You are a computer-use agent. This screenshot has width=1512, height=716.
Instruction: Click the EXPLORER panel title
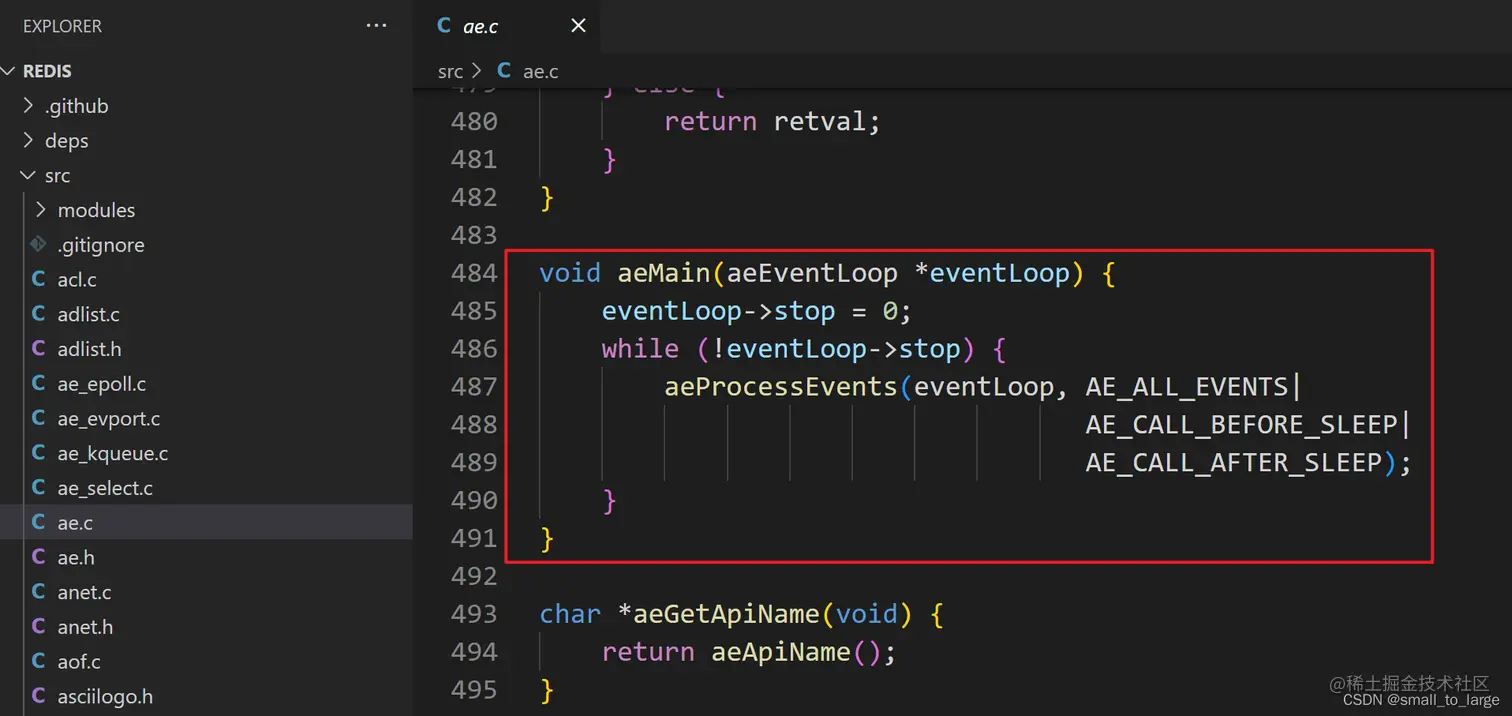[62, 26]
